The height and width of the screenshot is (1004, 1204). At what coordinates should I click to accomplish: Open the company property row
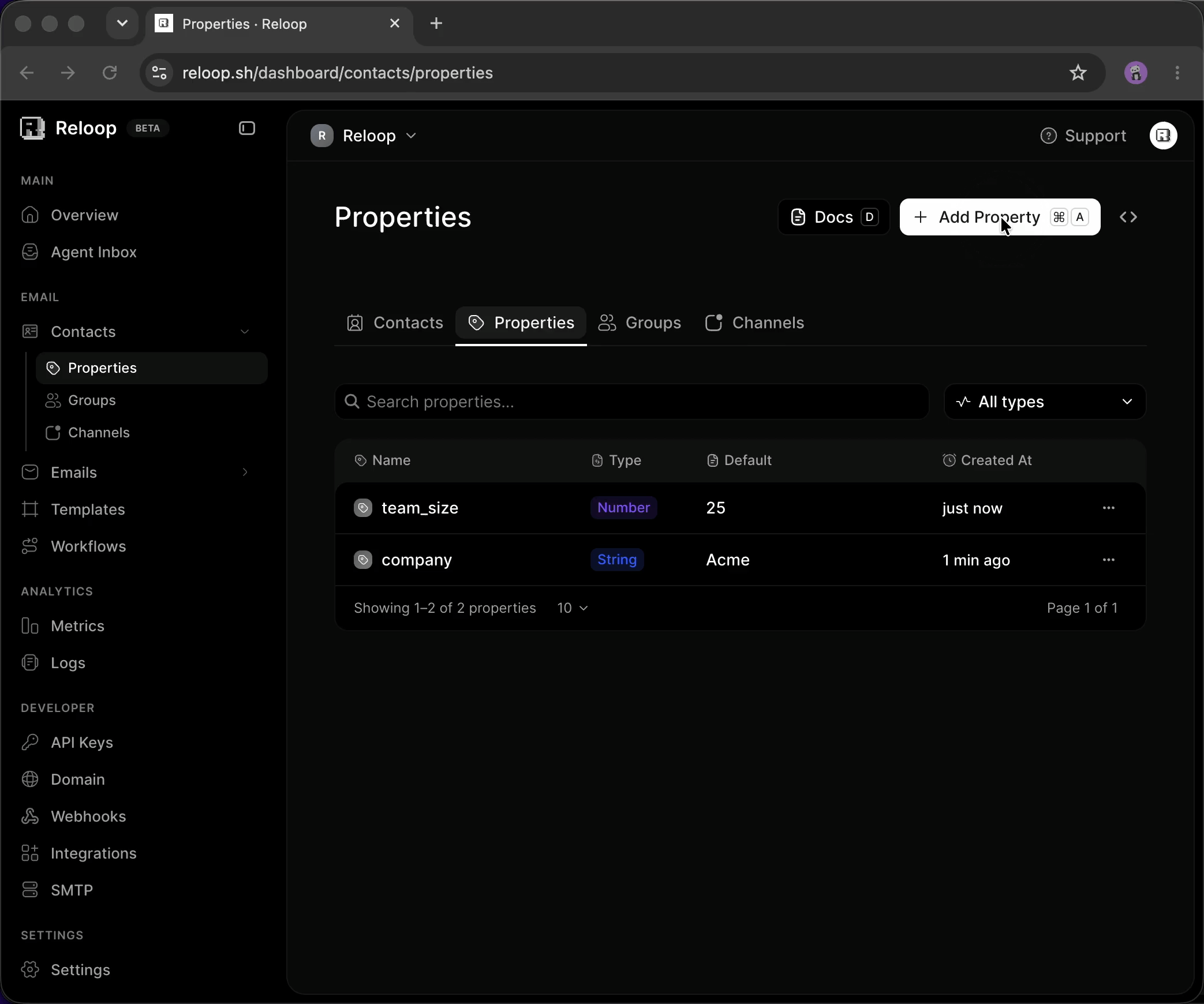[741, 560]
